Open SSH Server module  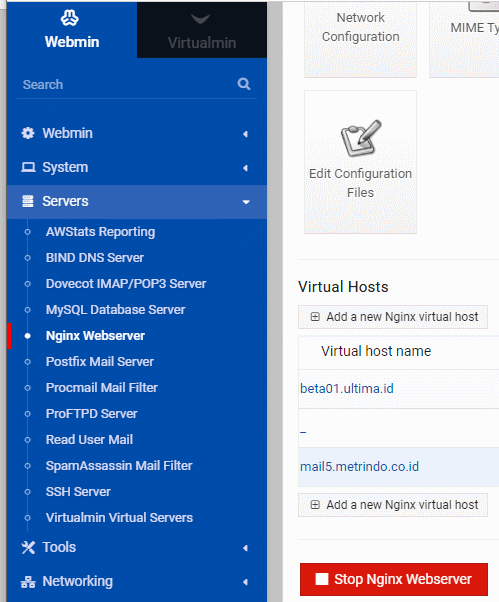(x=78, y=492)
